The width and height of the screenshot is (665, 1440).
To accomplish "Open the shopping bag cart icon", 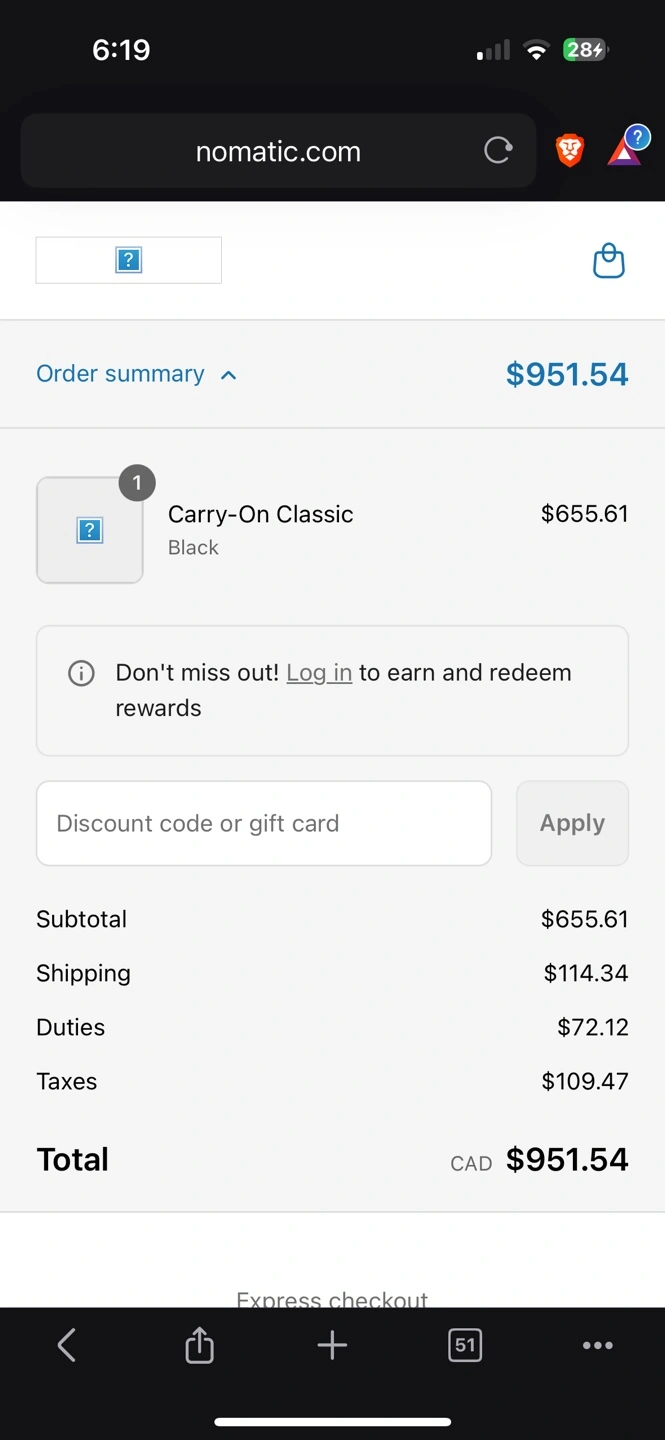I will pyautogui.click(x=609, y=261).
